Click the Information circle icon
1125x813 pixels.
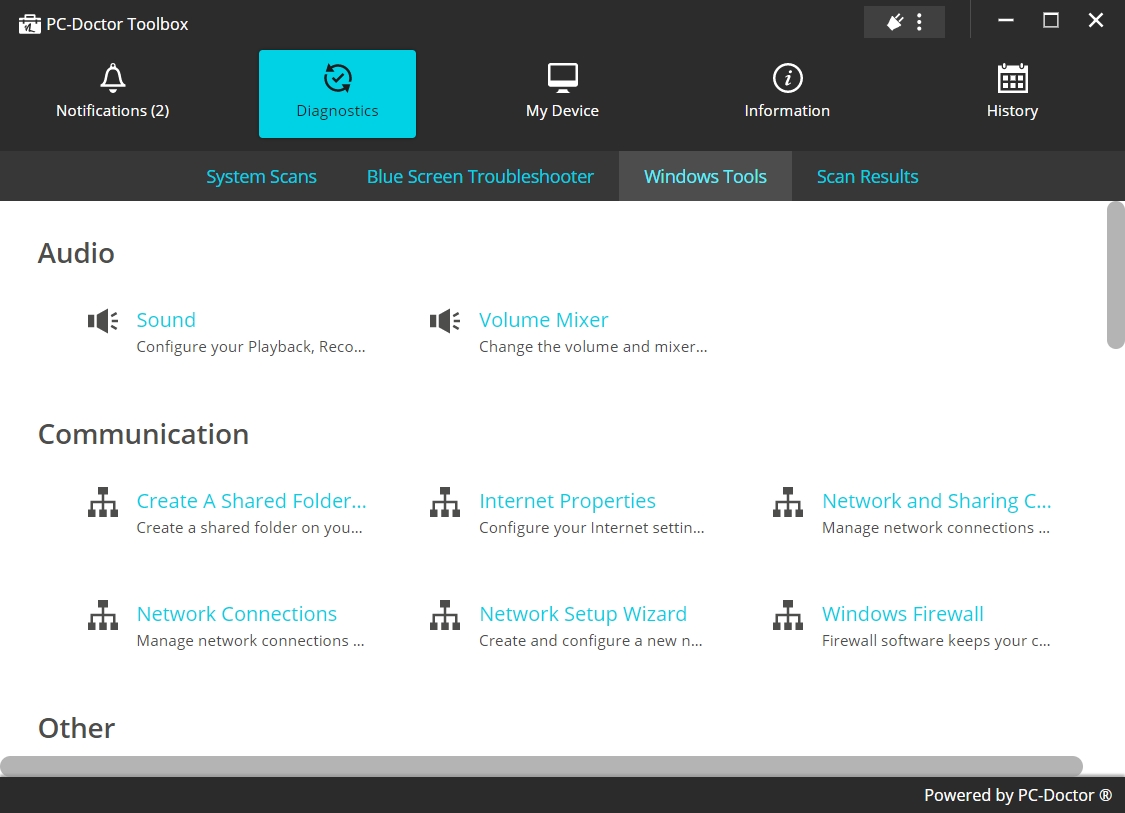pos(787,78)
